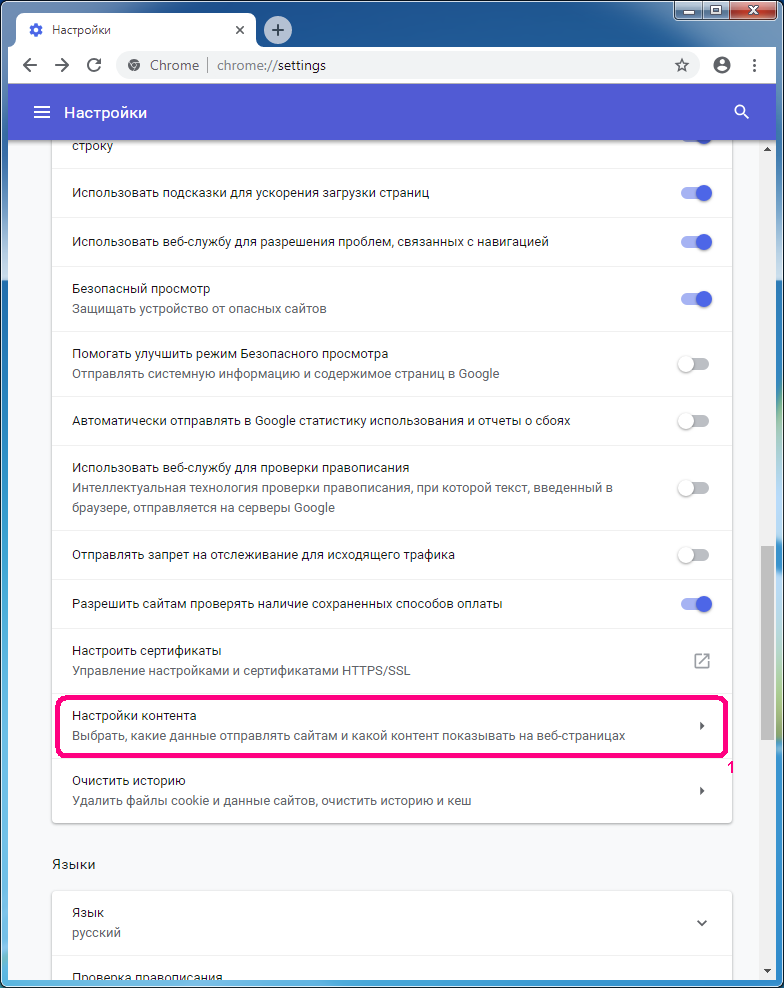Click the vertical page scrollbar thumb

click(x=767, y=640)
